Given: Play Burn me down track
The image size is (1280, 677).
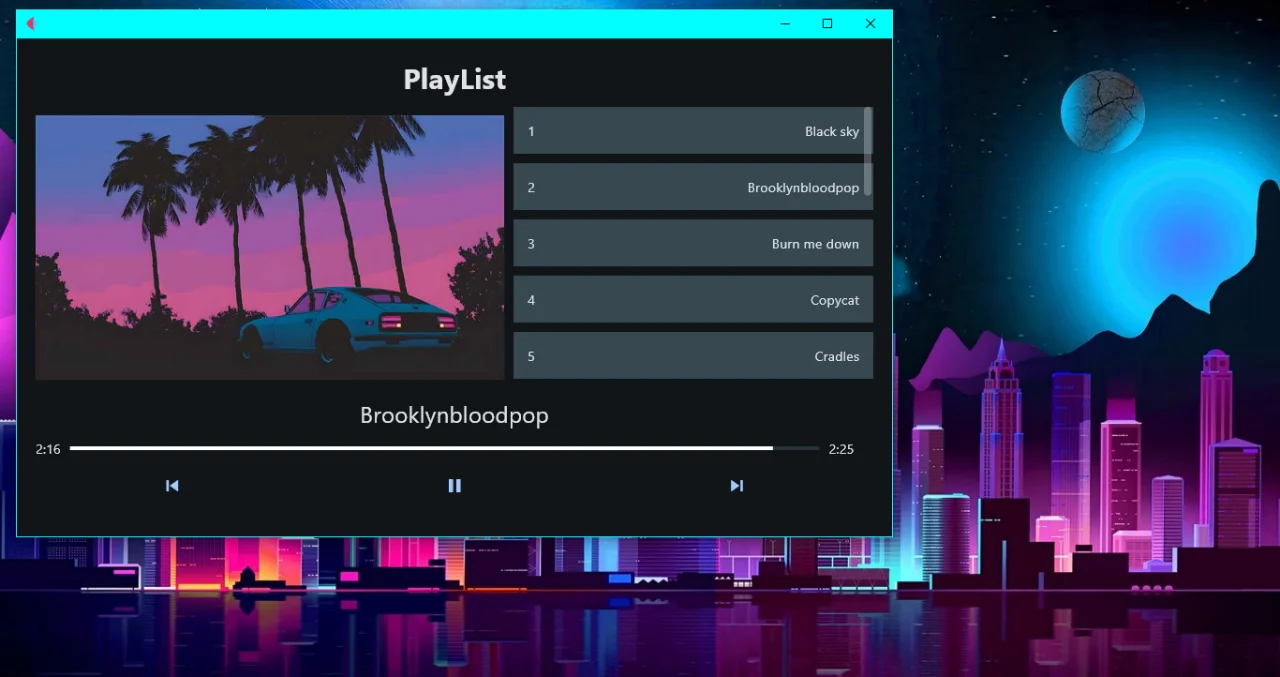Looking at the screenshot, I should click(x=693, y=243).
